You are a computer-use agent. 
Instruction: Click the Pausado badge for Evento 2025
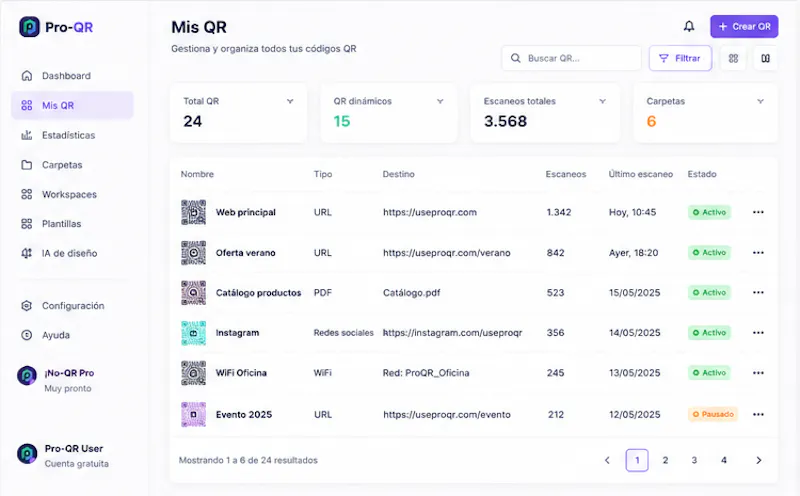[713, 414]
